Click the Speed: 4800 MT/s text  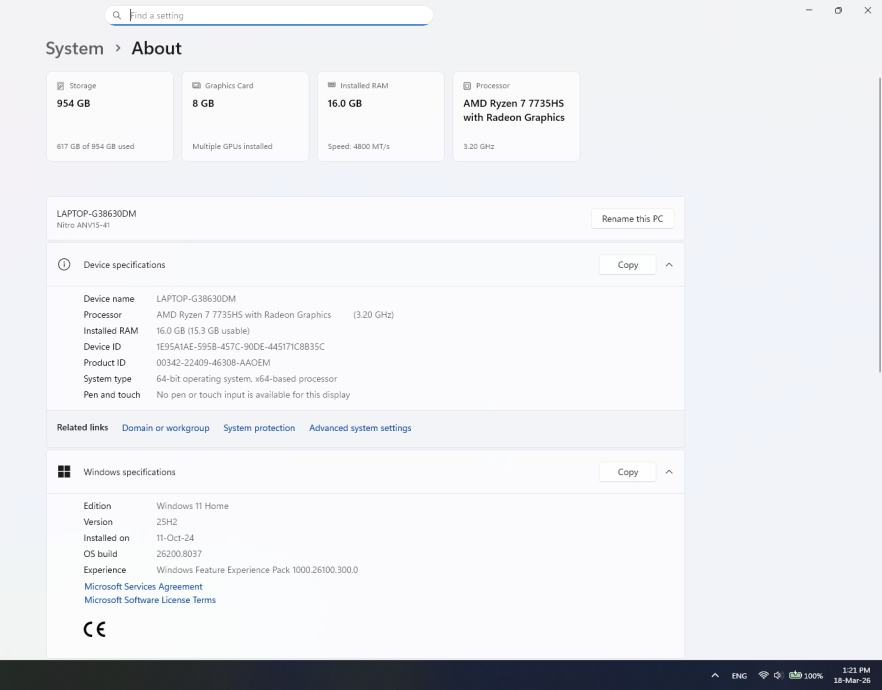point(358,146)
